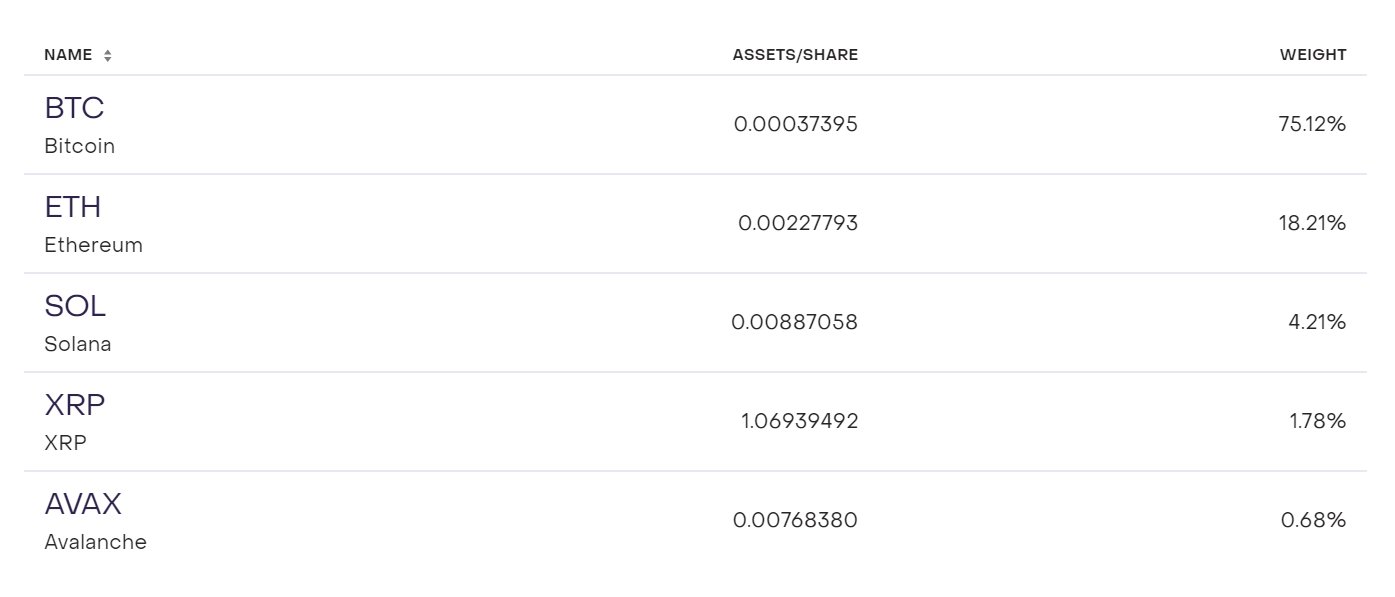Click the sort arrows beside NAME
Screen dimensions: 1395x597
107,56
